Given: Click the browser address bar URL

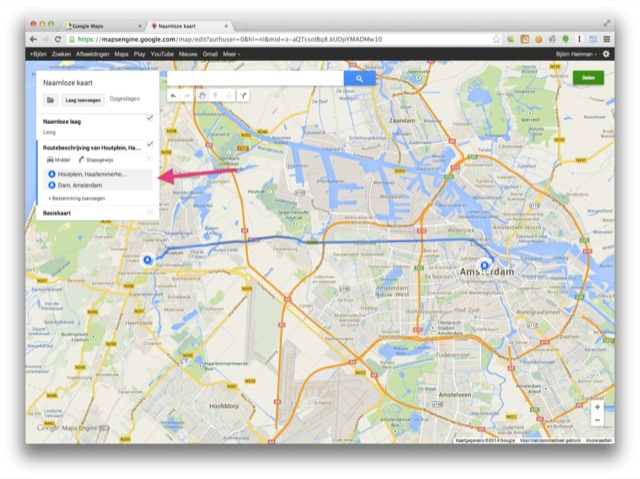Looking at the screenshot, I should [x=230, y=39].
